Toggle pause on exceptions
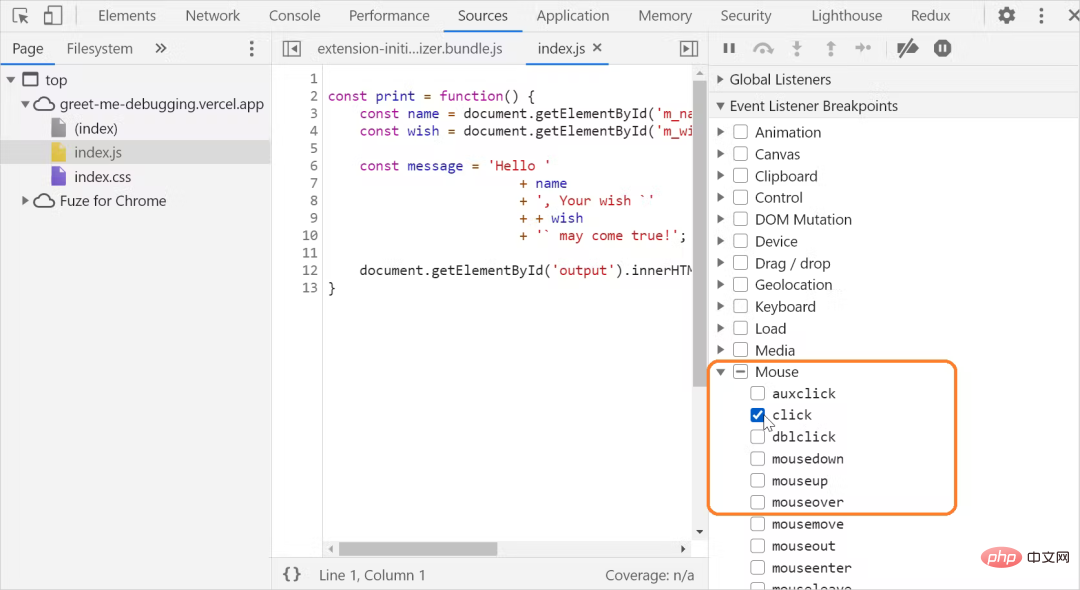The height and width of the screenshot is (590, 1080). [942, 48]
